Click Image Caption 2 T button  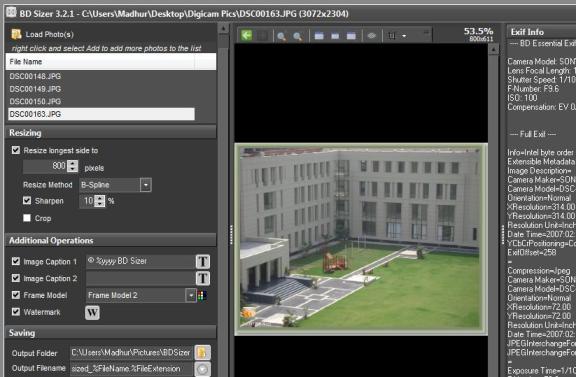click(x=202, y=279)
